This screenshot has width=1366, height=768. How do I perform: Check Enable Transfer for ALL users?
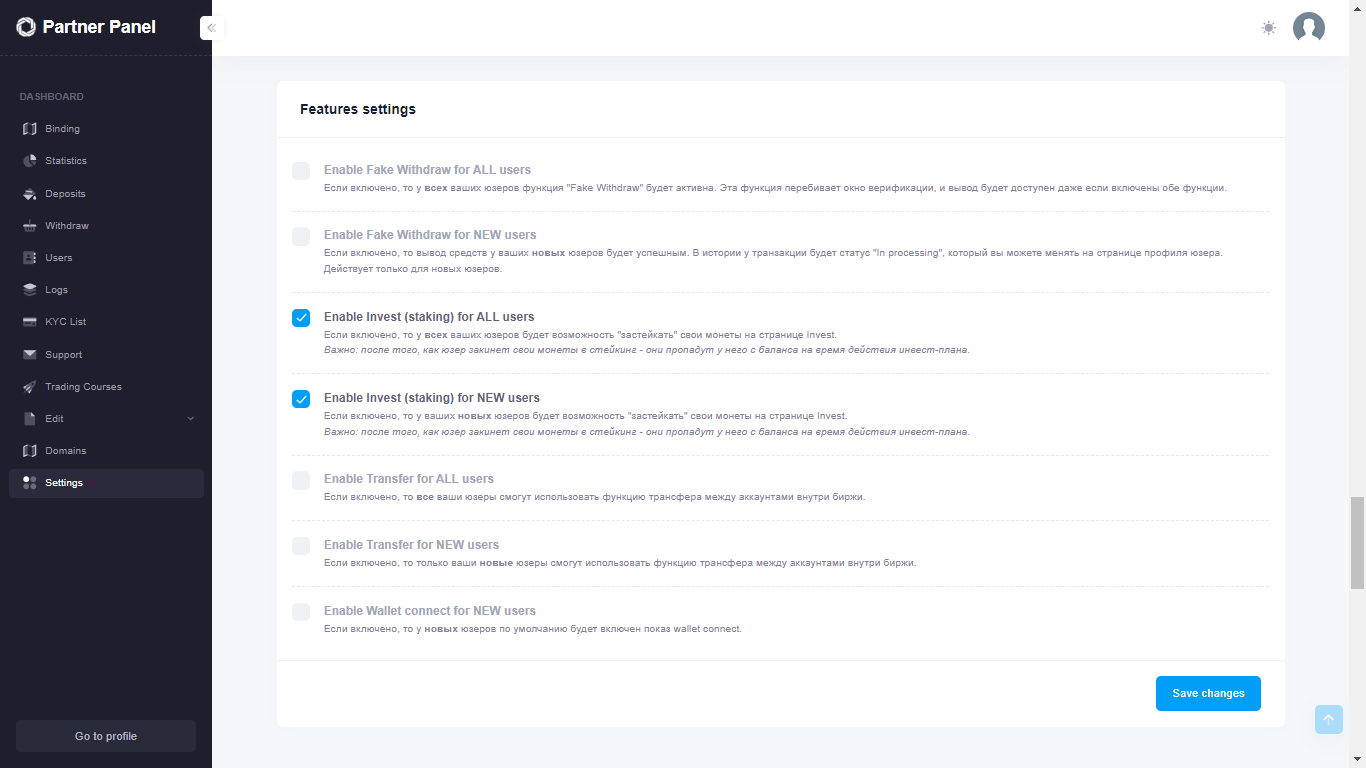(301, 480)
